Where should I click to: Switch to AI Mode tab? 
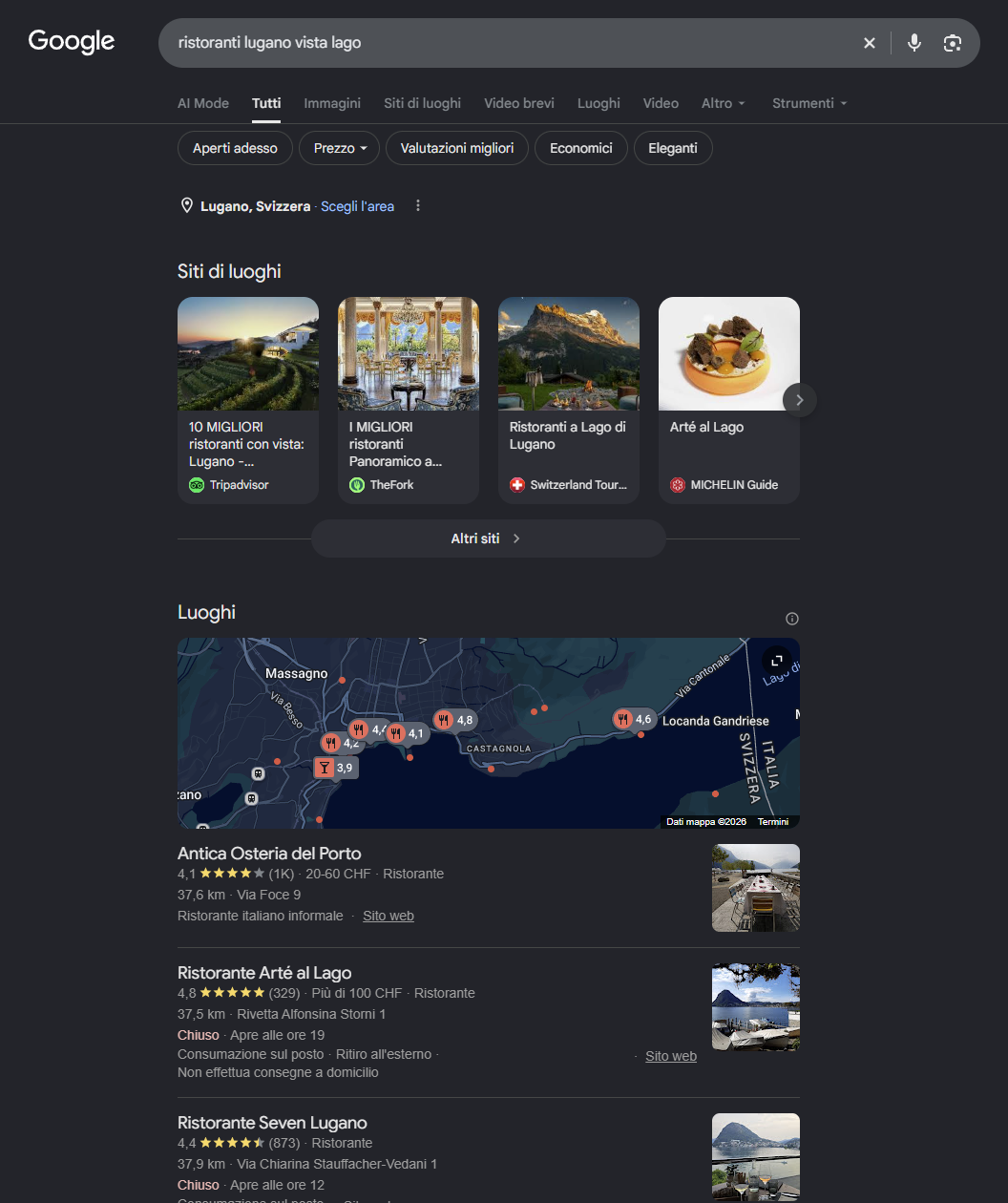(x=203, y=103)
